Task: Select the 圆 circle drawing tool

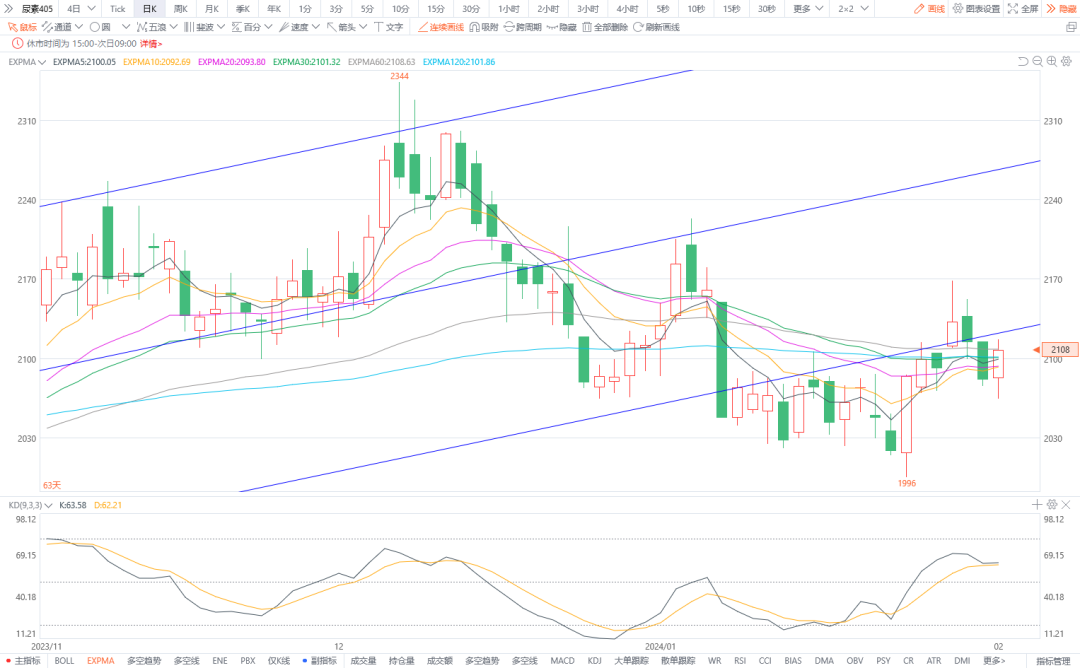Action: pos(100,27)
